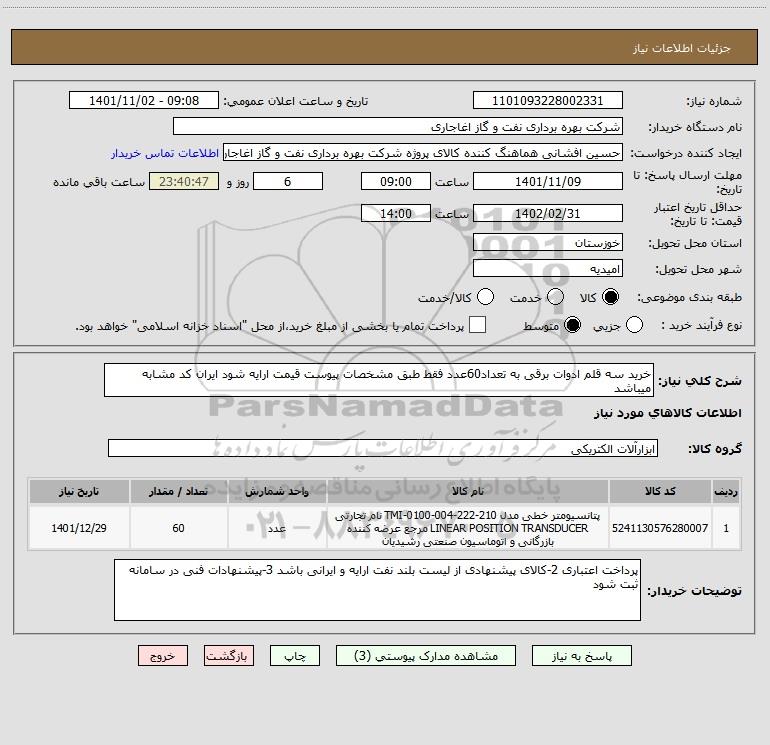Click the شرح کلی نیاز description box

(379, 380)
